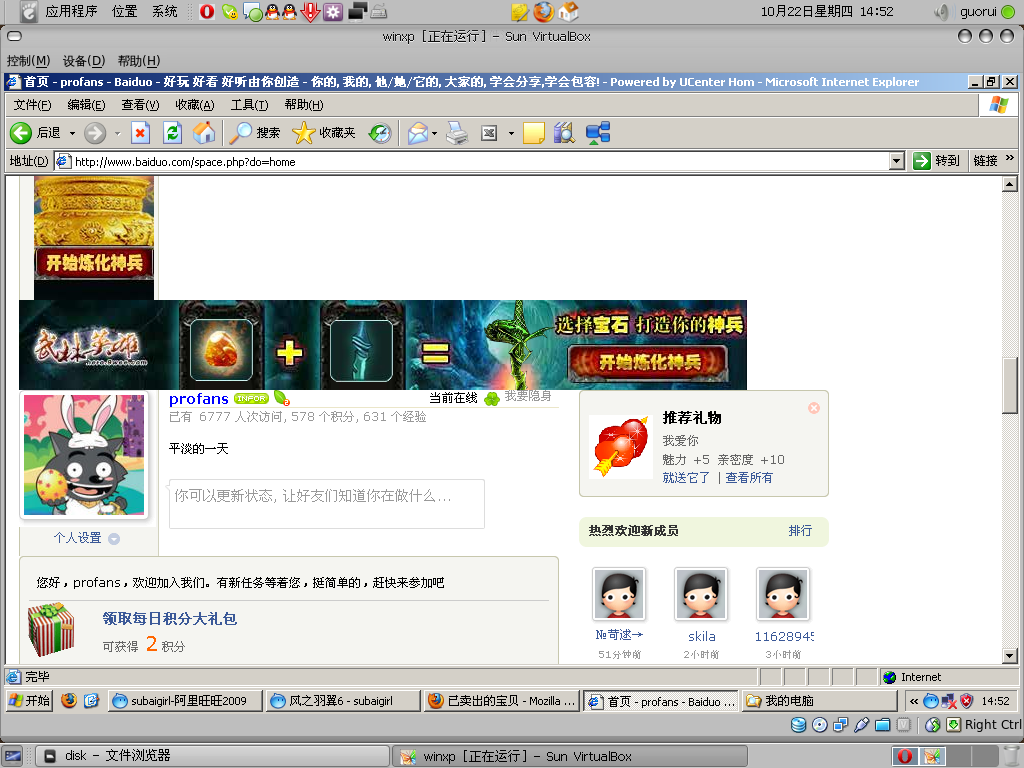1024x768 pixels.
Task: Click the Messenger toolbar icon
Action: tap(598, 133)
